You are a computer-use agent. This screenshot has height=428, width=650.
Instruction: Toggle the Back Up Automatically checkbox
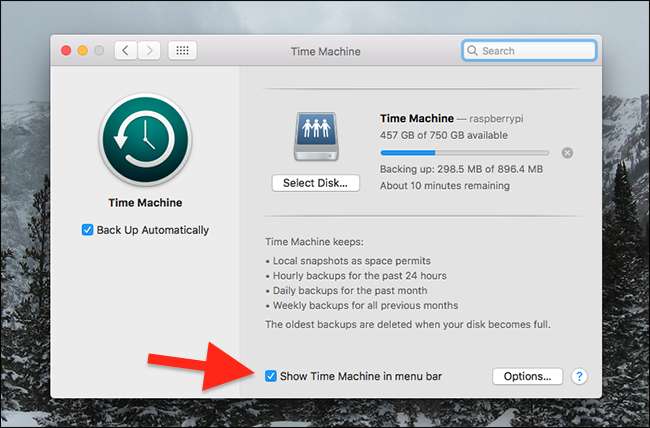[87, 230]
